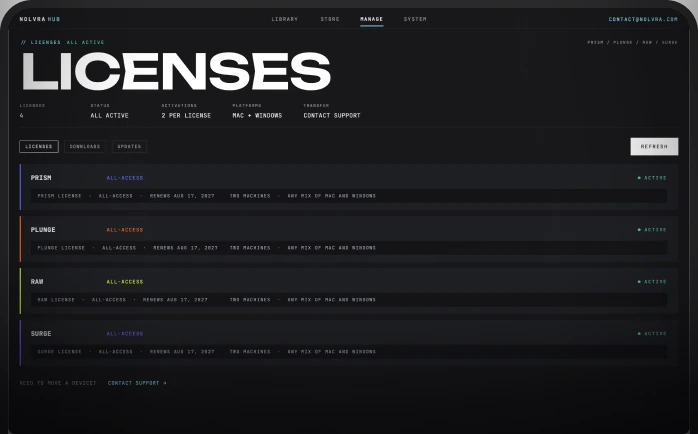The width and height of the screenshot is (698, 434).
Task: Click the ACTIVE status dot for SURGE
Action: 639,334
